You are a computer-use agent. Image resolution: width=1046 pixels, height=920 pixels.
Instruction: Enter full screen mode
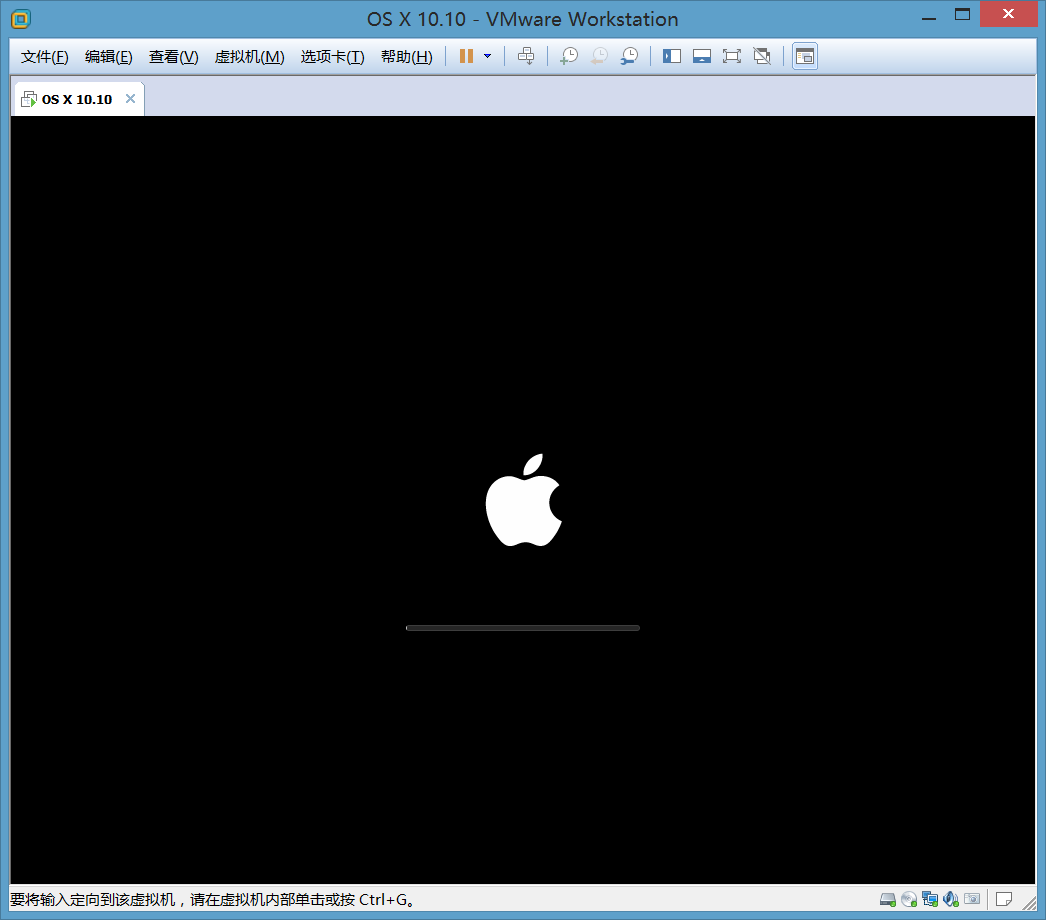[x=732, y=56]
